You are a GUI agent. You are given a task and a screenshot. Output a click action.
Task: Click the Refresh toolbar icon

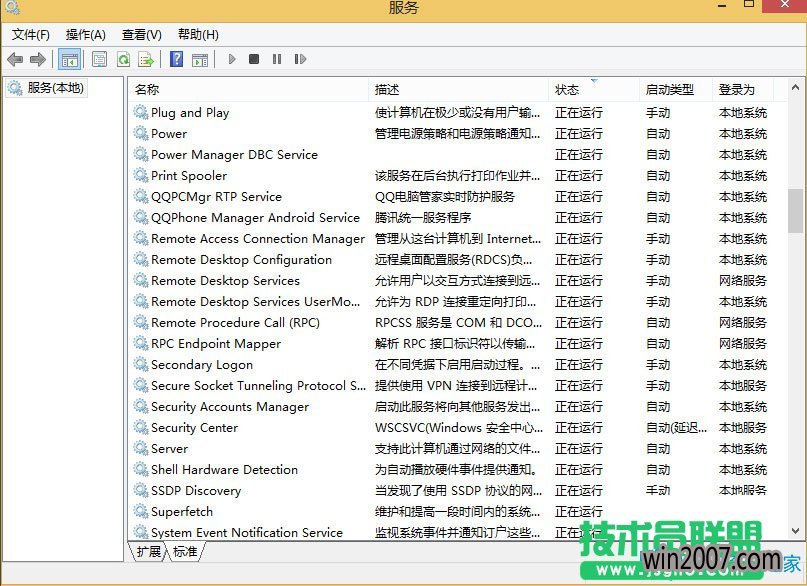124,60
